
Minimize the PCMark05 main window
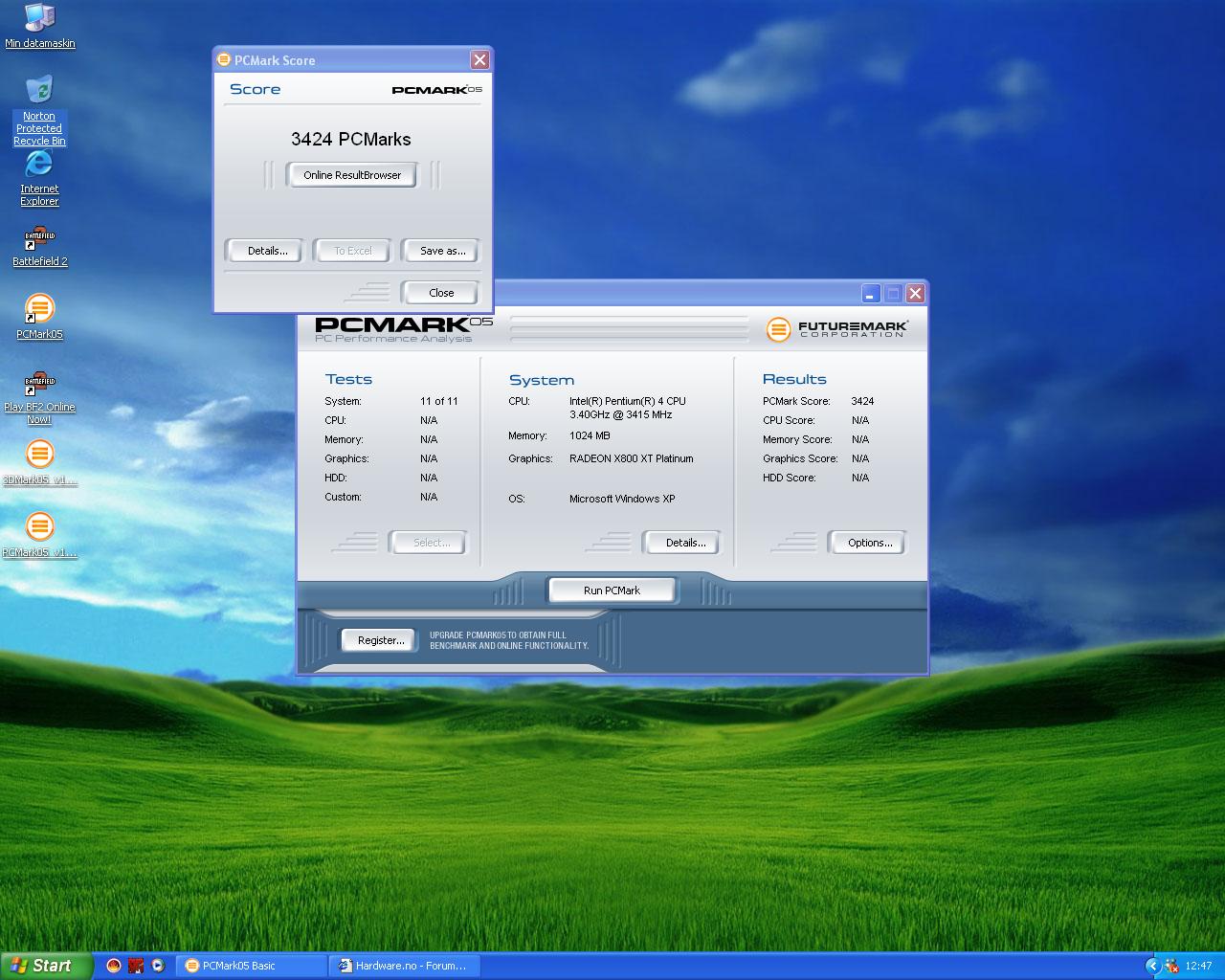(871, 293)
